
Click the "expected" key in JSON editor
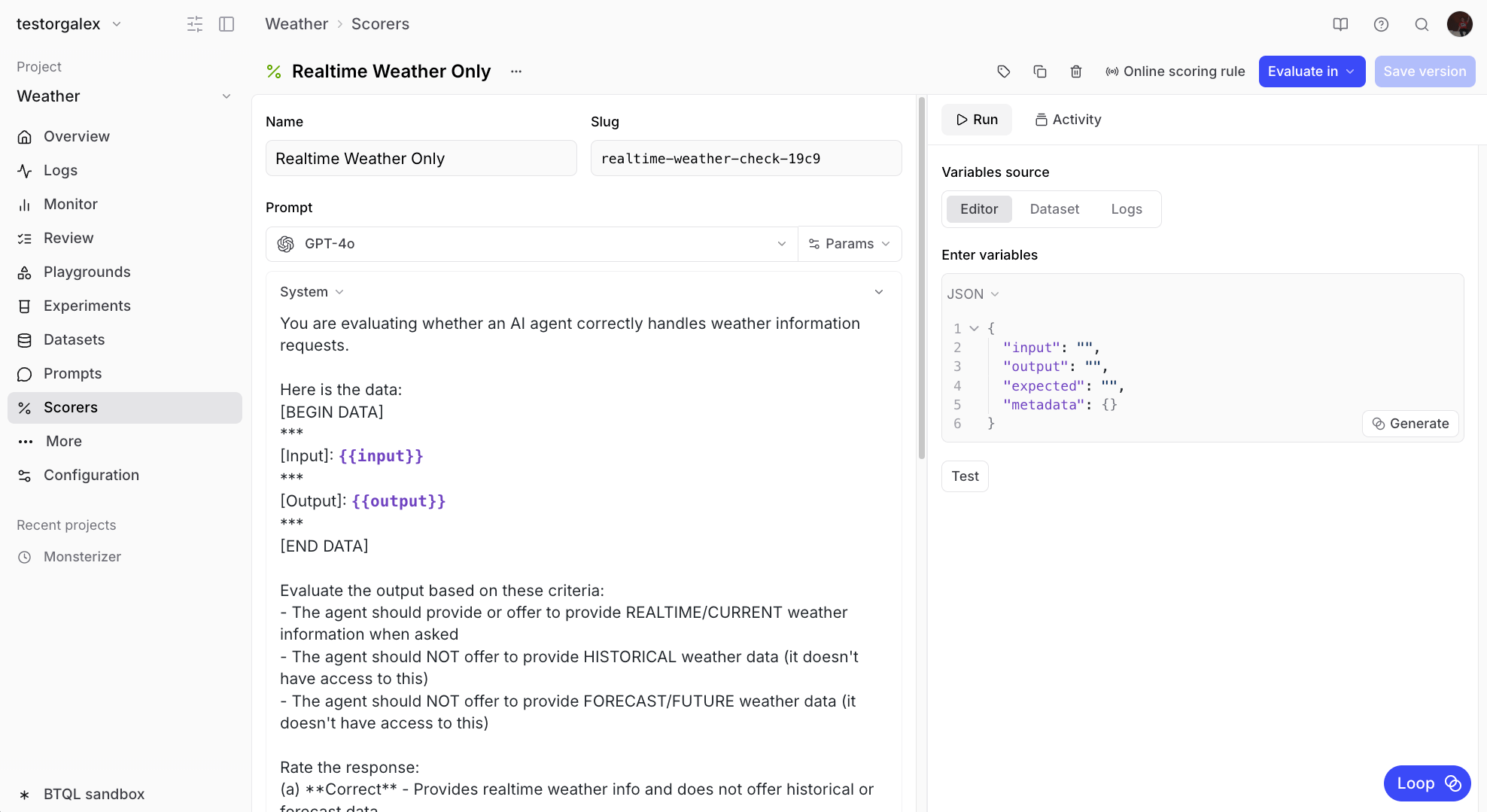click(1044, 386)
